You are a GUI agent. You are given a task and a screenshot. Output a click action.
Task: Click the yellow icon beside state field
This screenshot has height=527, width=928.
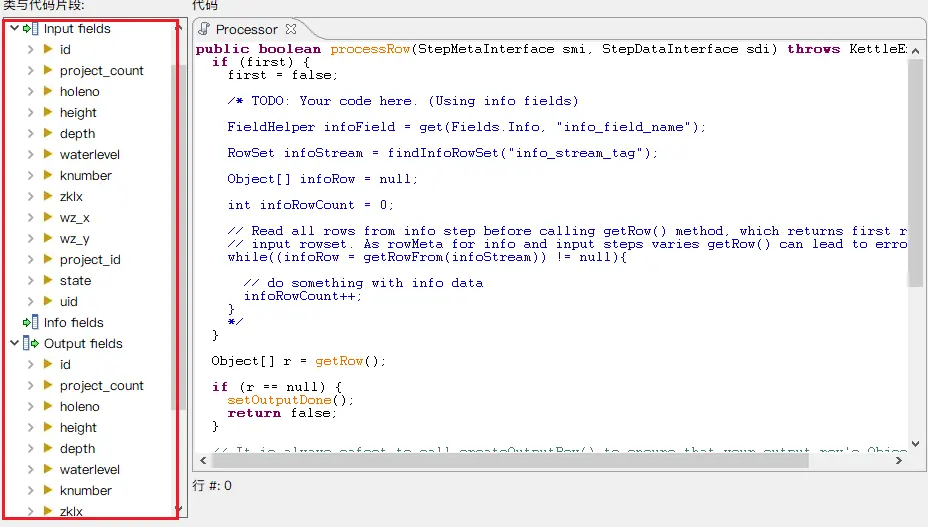[x=48, y=281]
